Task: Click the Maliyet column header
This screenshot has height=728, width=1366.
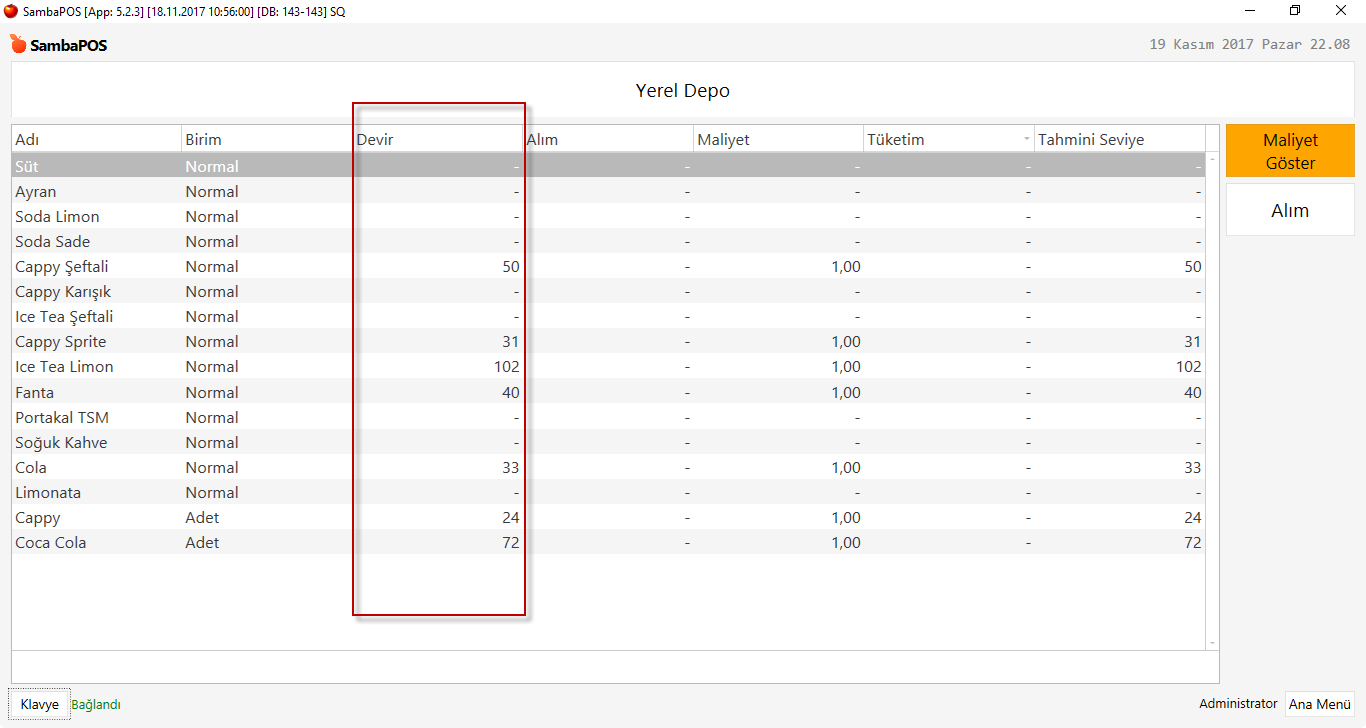Action: [x=777, y=139]
